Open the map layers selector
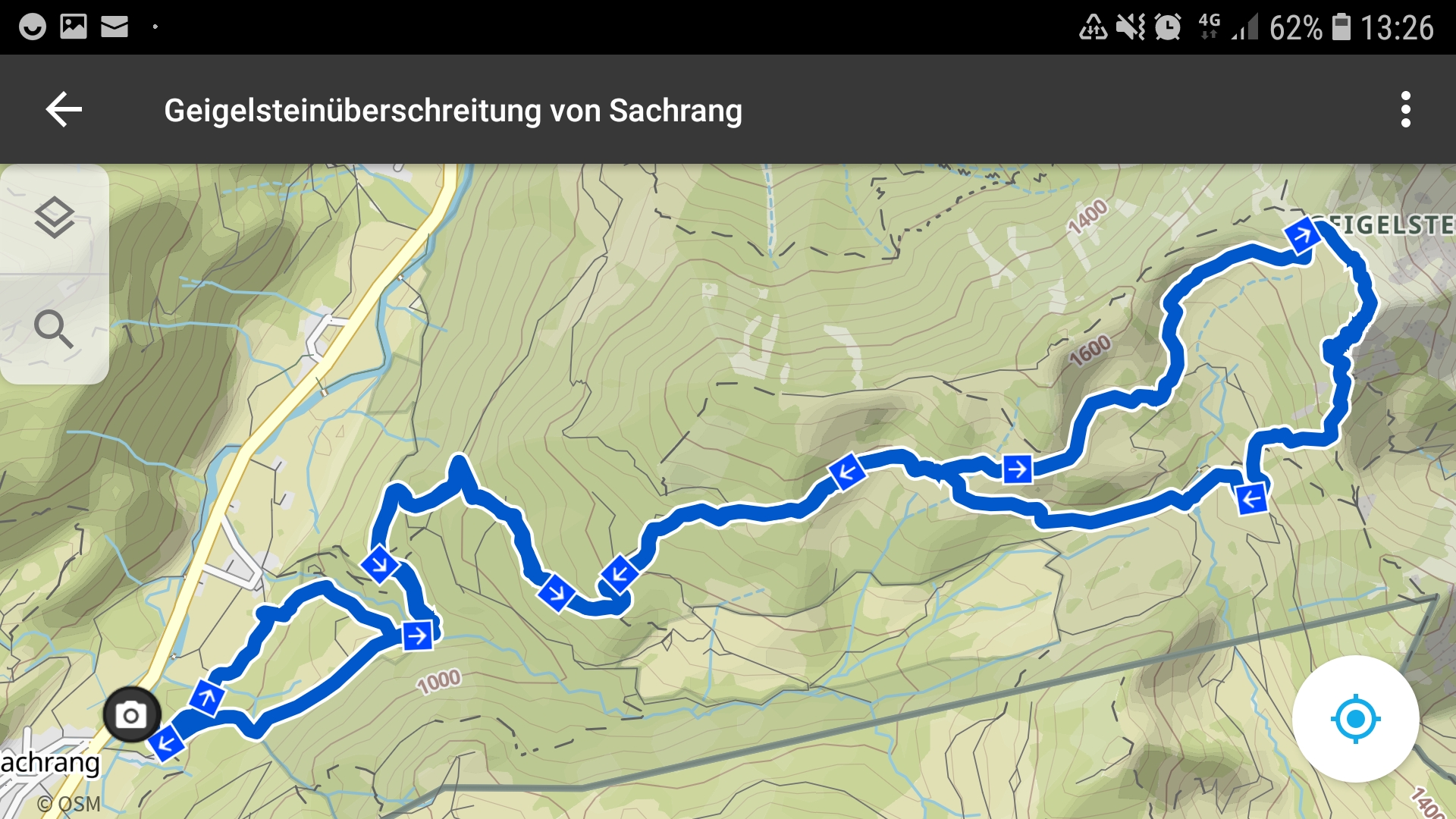This screenshot has width=1456, height=819. click(55, 218)
